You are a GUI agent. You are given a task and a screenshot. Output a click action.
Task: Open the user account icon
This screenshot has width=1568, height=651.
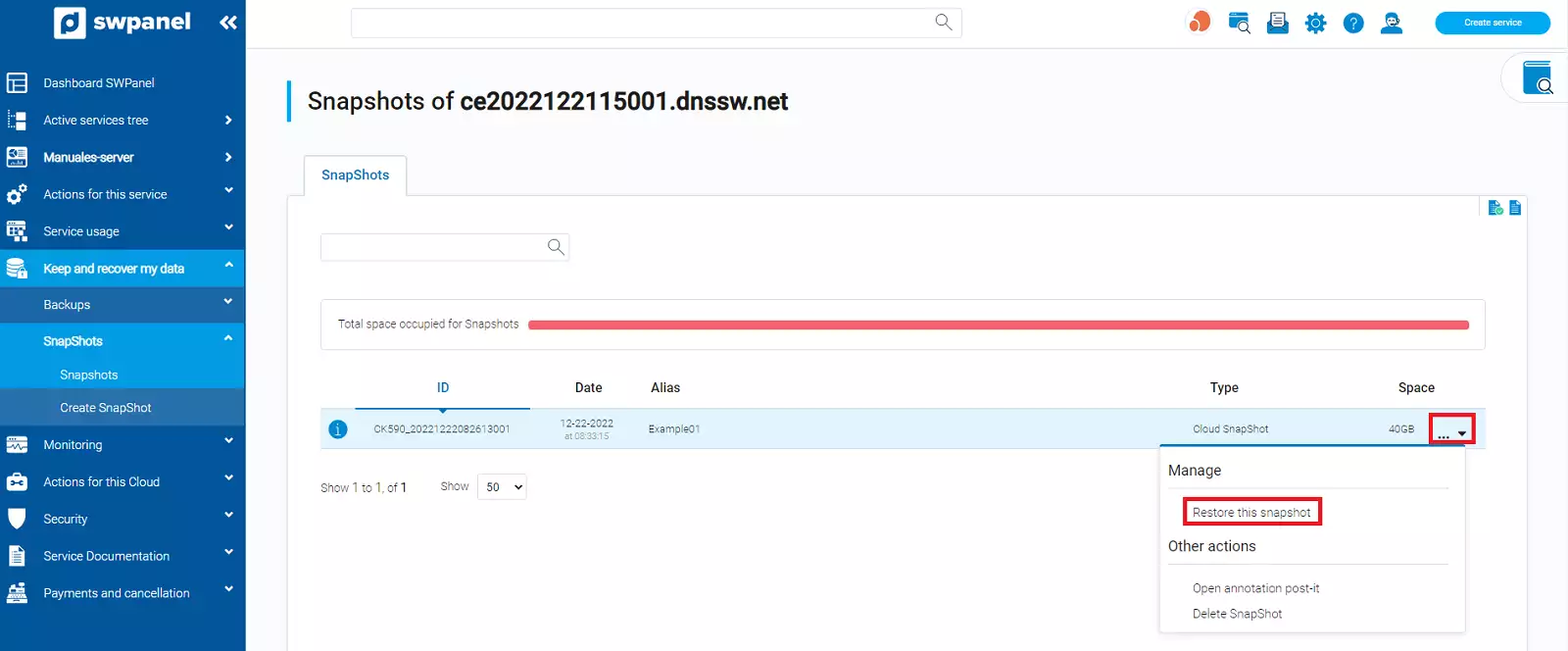point(1391,24)
